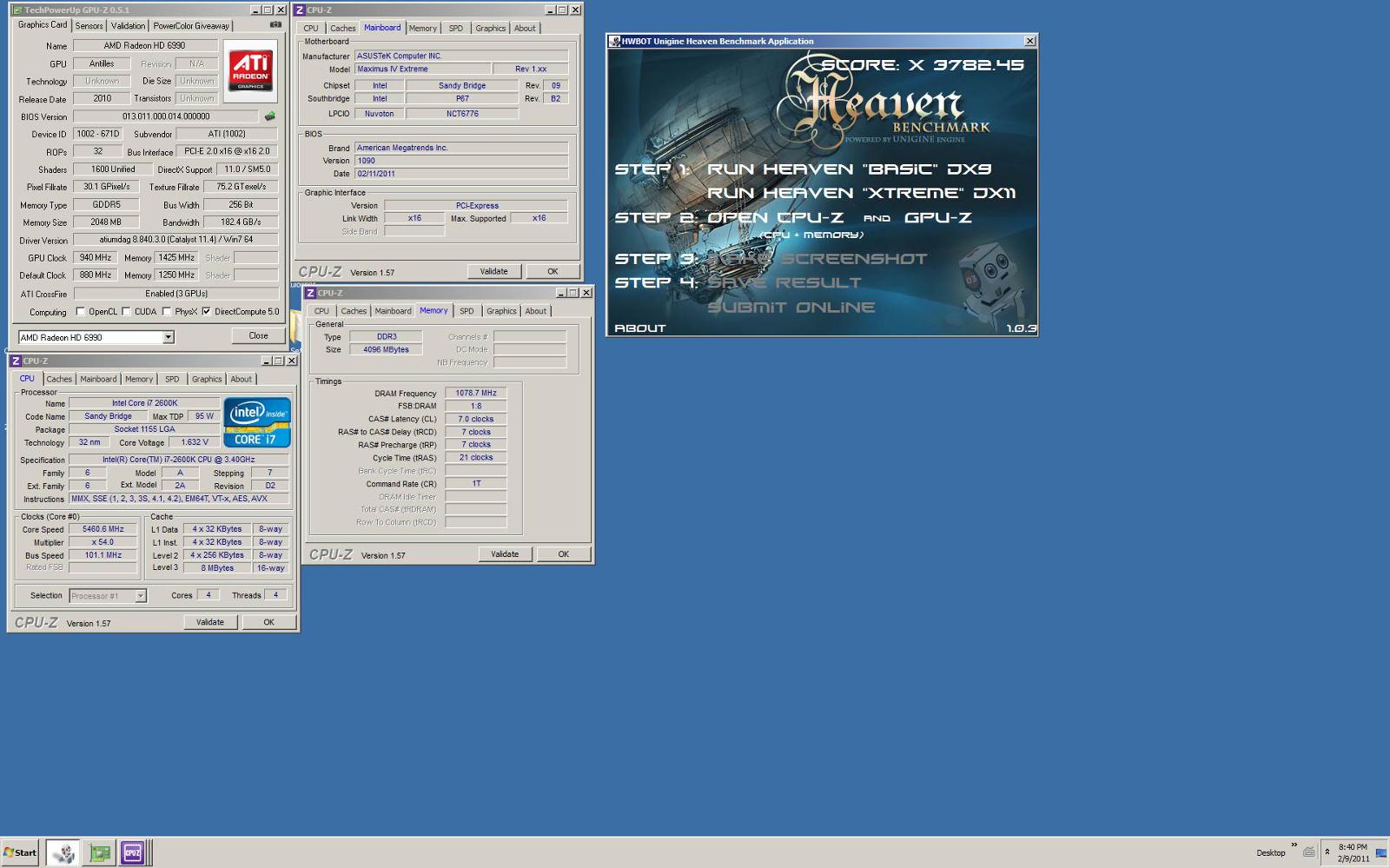Screen dimensions: 1390x868
Task: Click Take Screenshot step in Heaven
Action: [x=817, y=259]
